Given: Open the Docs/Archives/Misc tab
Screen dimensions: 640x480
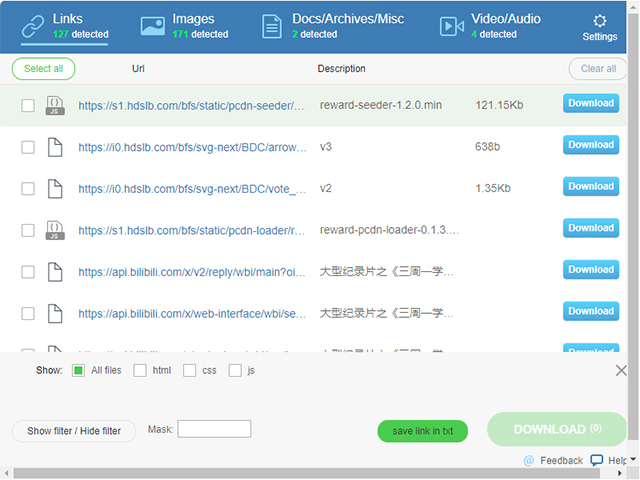Looking at the screenshot, I should (x=333, y=26).
